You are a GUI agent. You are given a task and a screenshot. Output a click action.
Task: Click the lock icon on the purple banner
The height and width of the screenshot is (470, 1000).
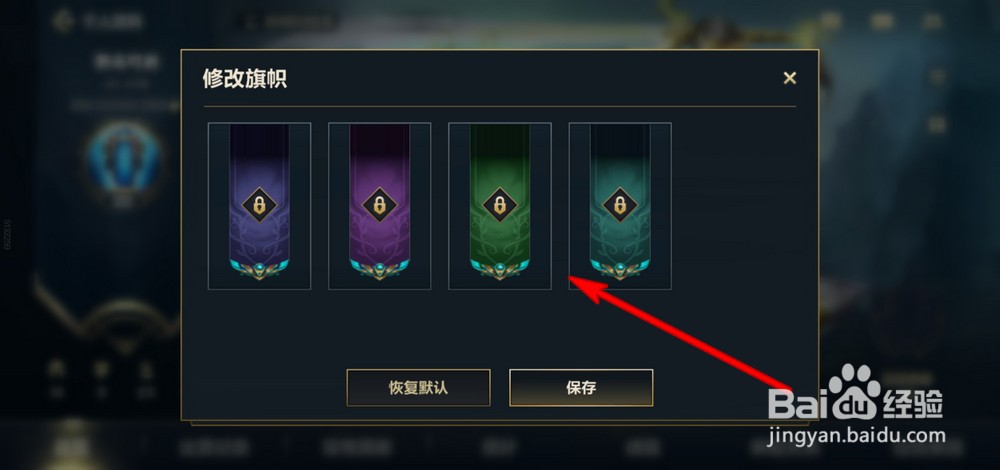pyautogui.click(x=379, y=205)
